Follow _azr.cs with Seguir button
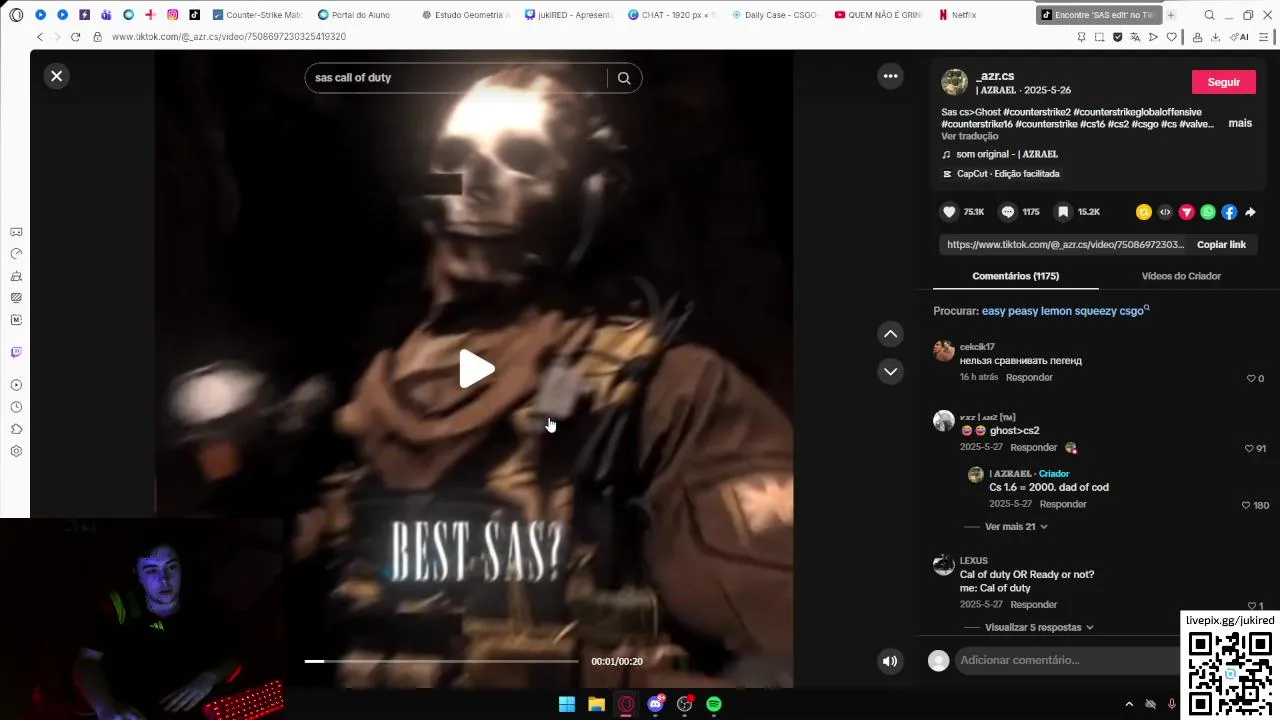Image resolution: width=1280 pixels, height=720 pixels. tap(1223, 82)
